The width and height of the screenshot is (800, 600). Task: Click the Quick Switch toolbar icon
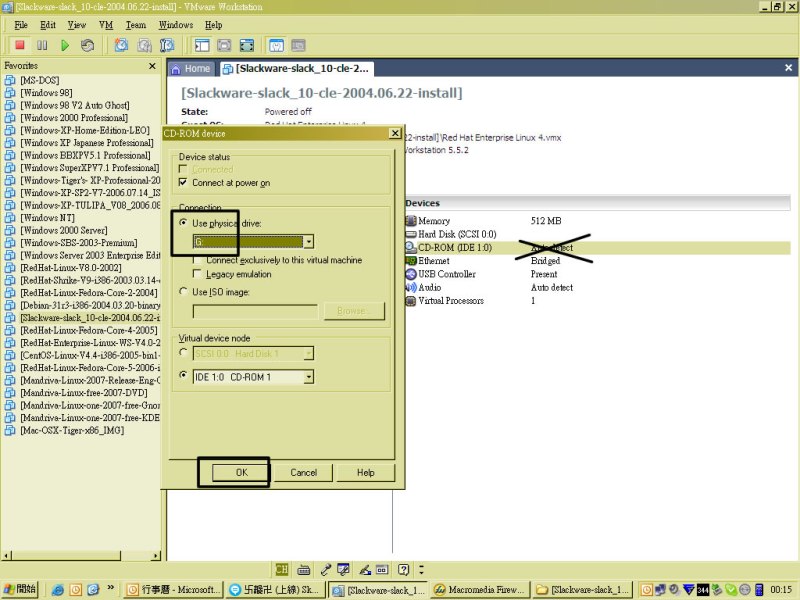pyautogui.click(x=224, y=45)
